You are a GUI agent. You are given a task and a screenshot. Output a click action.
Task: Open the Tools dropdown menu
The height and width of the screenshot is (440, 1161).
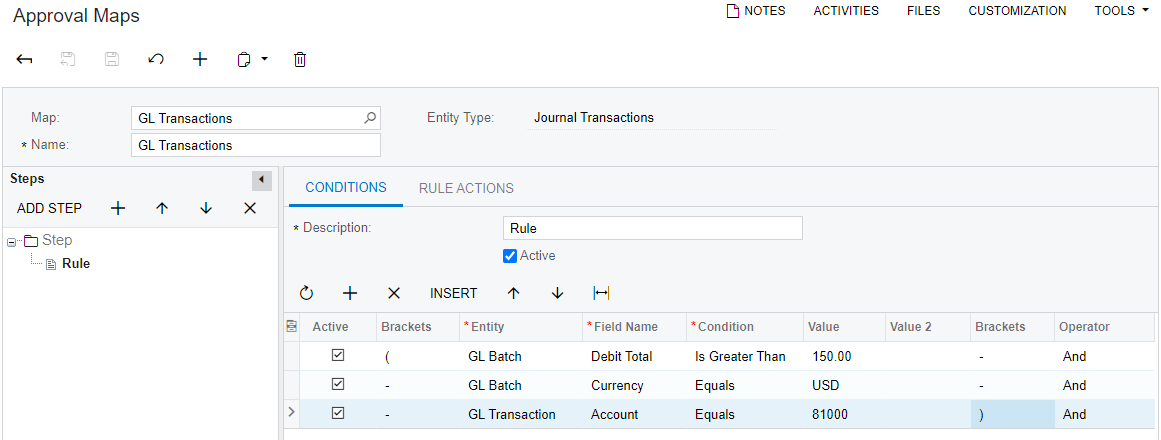[1121, 11]
